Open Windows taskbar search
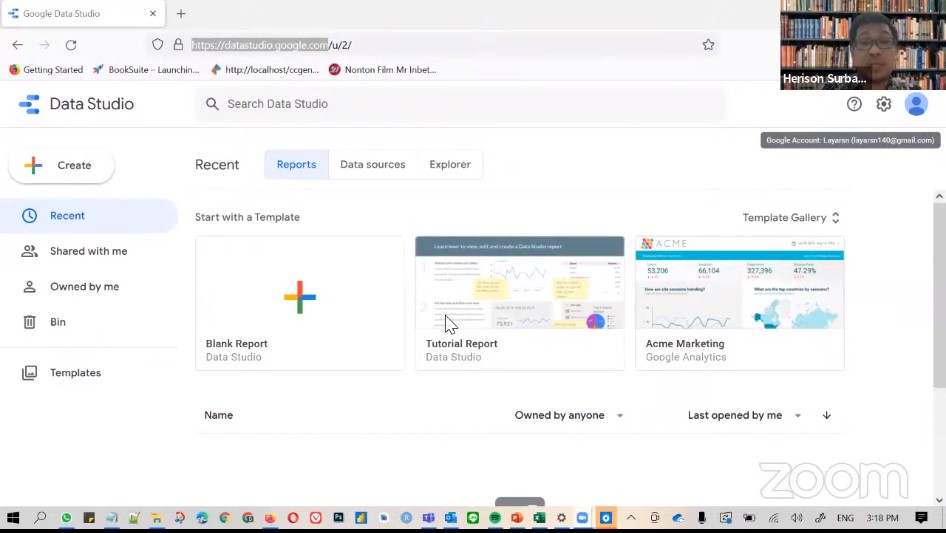The width and height of the screenshot is (946, 533). click(40, 518)
